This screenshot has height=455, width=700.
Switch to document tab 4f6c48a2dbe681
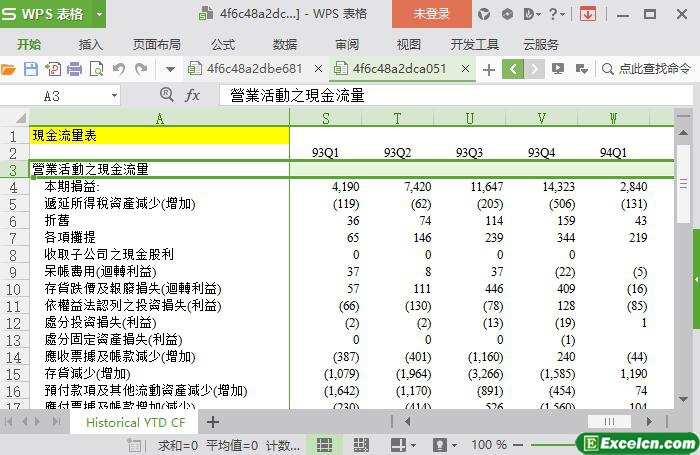pos(254,69)
